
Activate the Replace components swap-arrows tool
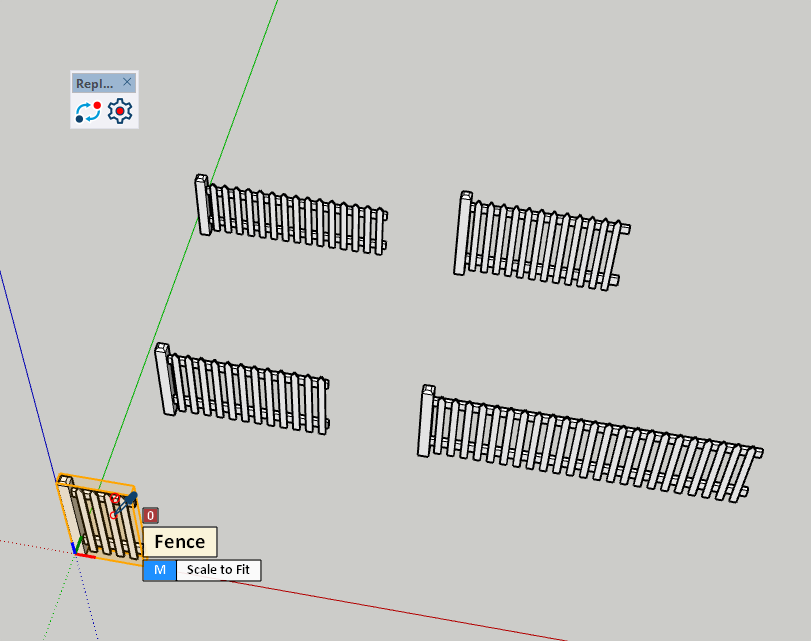[x=88, y=112]
